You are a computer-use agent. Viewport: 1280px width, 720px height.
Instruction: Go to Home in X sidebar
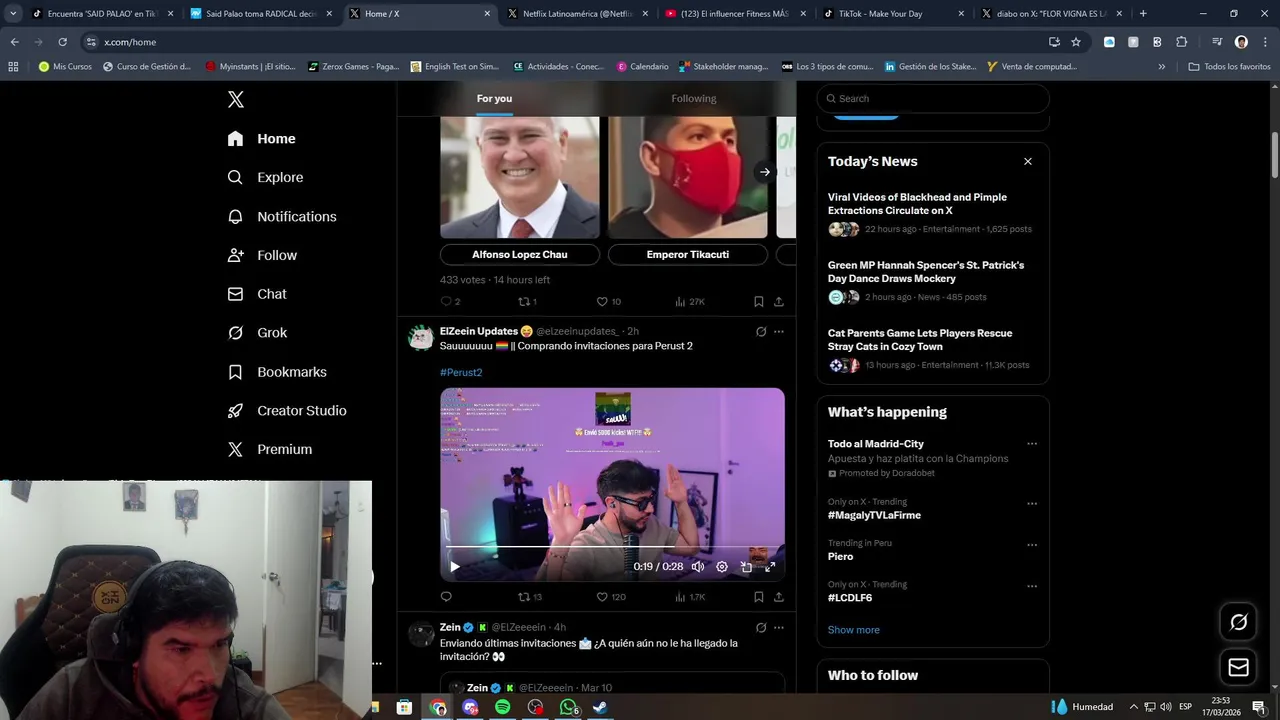click(x=261, y=139)
